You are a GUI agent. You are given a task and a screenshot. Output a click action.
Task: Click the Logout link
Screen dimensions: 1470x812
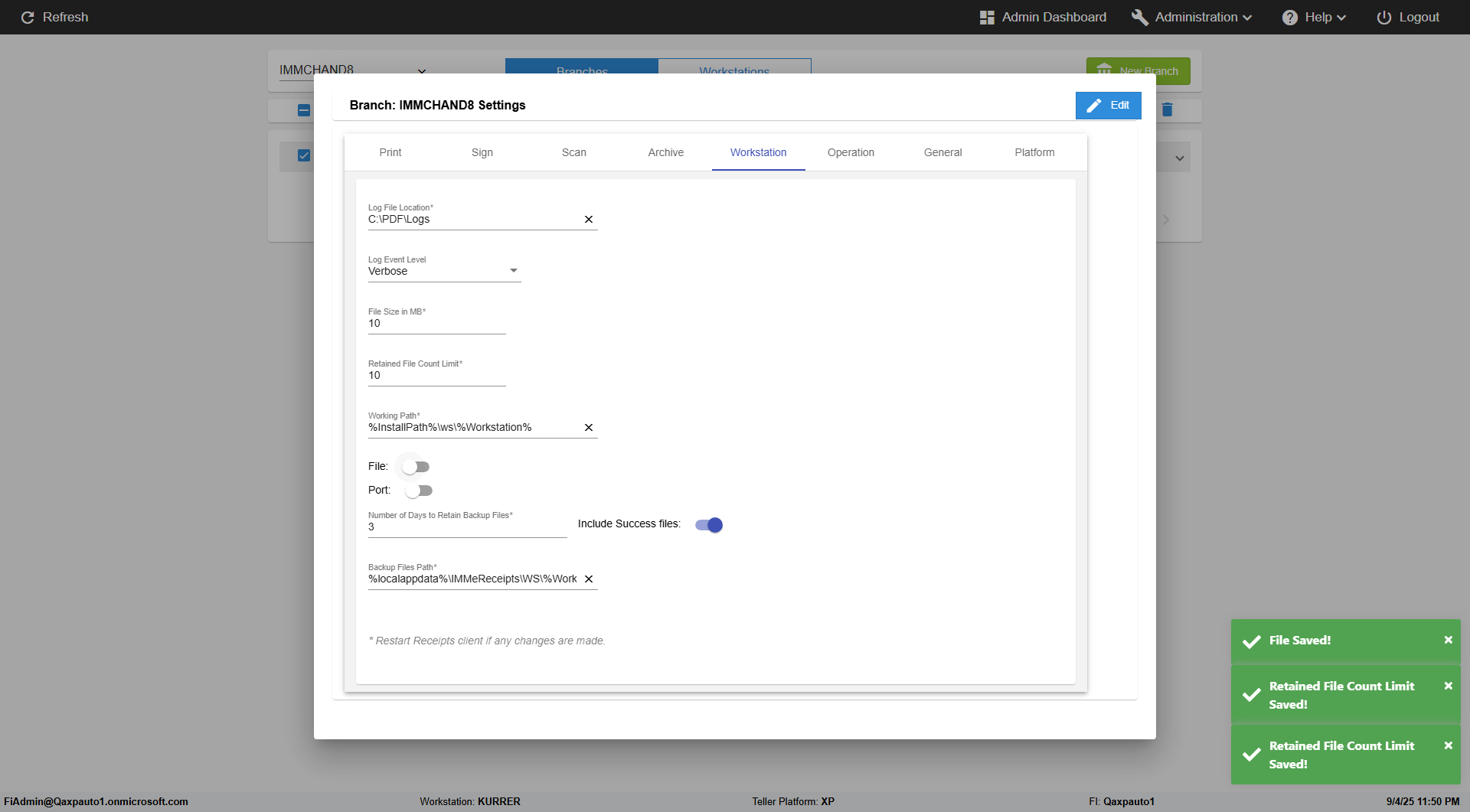pos(1408,17)
